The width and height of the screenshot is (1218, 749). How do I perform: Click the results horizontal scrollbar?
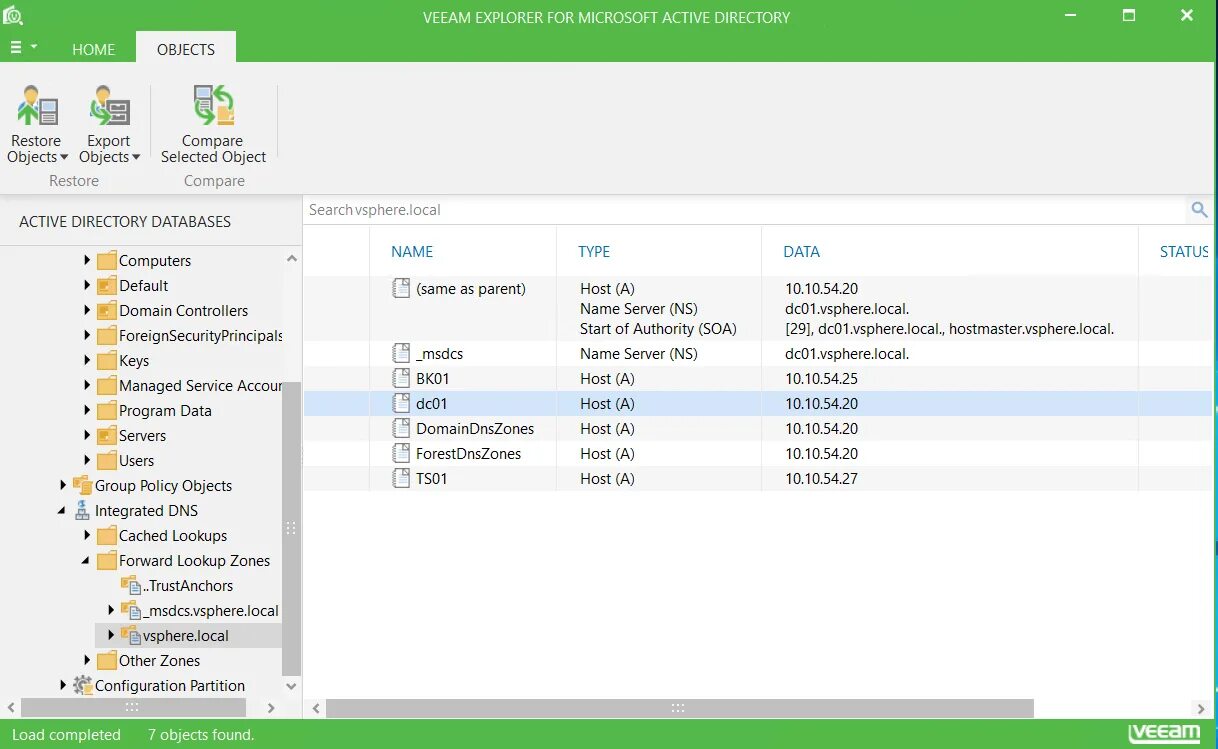[x=679, y=708]
